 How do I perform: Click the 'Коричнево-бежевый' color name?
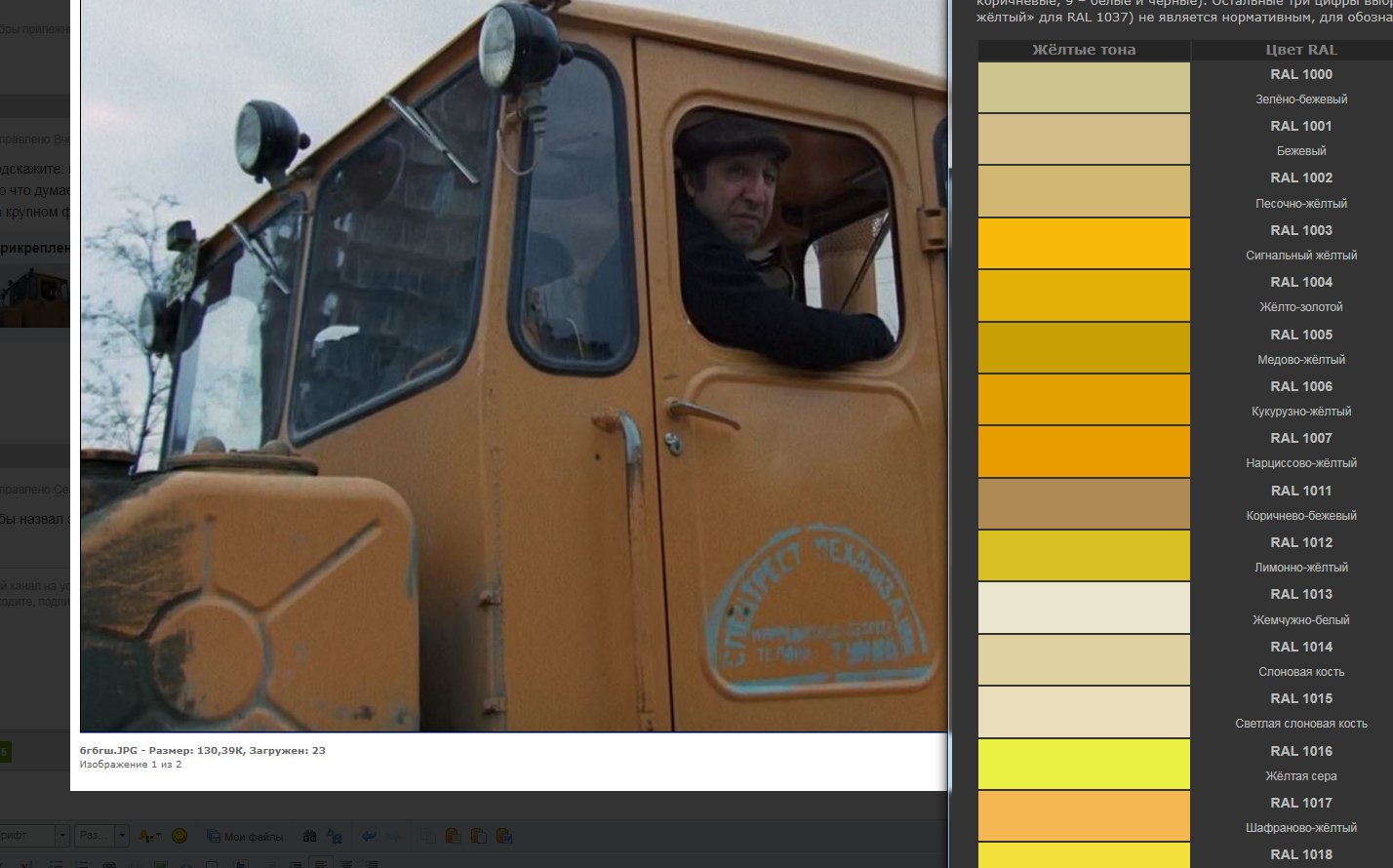[1301, 516]
